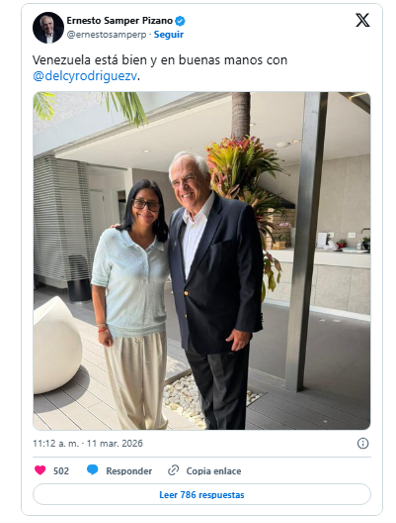Open the X logo icon
This screenshot has width=396, height=523.
pyautogui.click(x=362, y=20)
